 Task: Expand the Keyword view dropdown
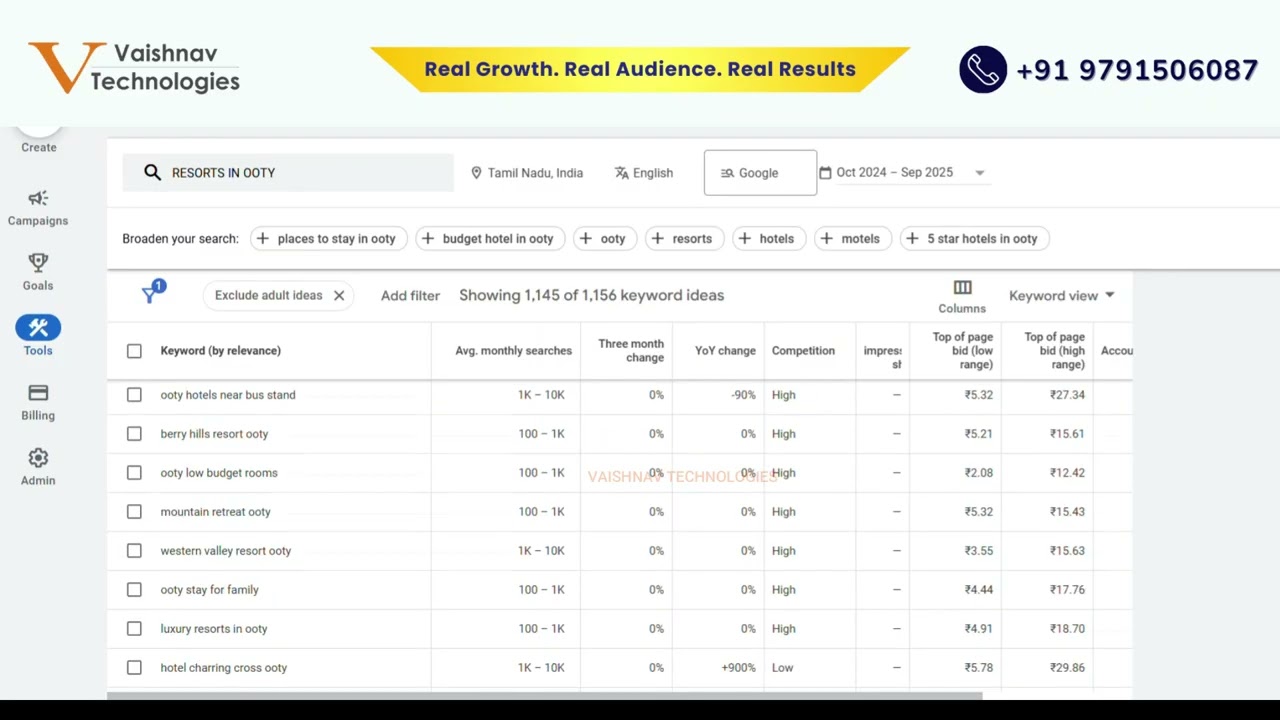coord(1062,295)
